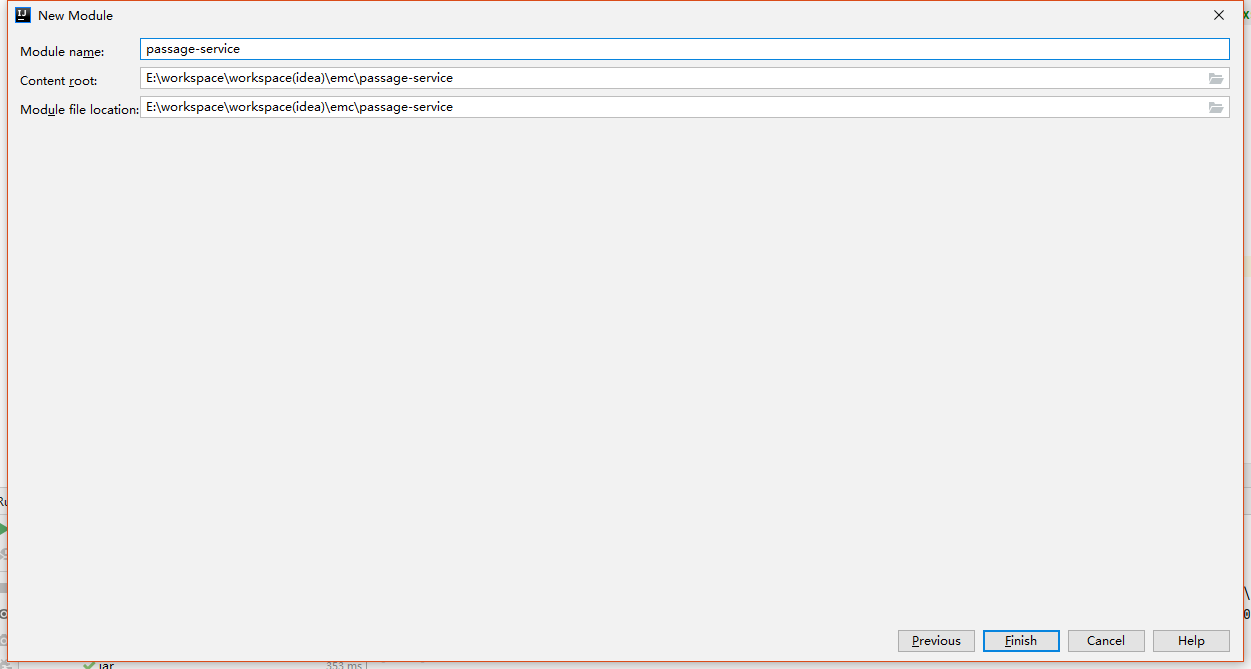Click the 353 ms duration in build output
Screen dimensions: 1251x669
(x=343, y=665)
